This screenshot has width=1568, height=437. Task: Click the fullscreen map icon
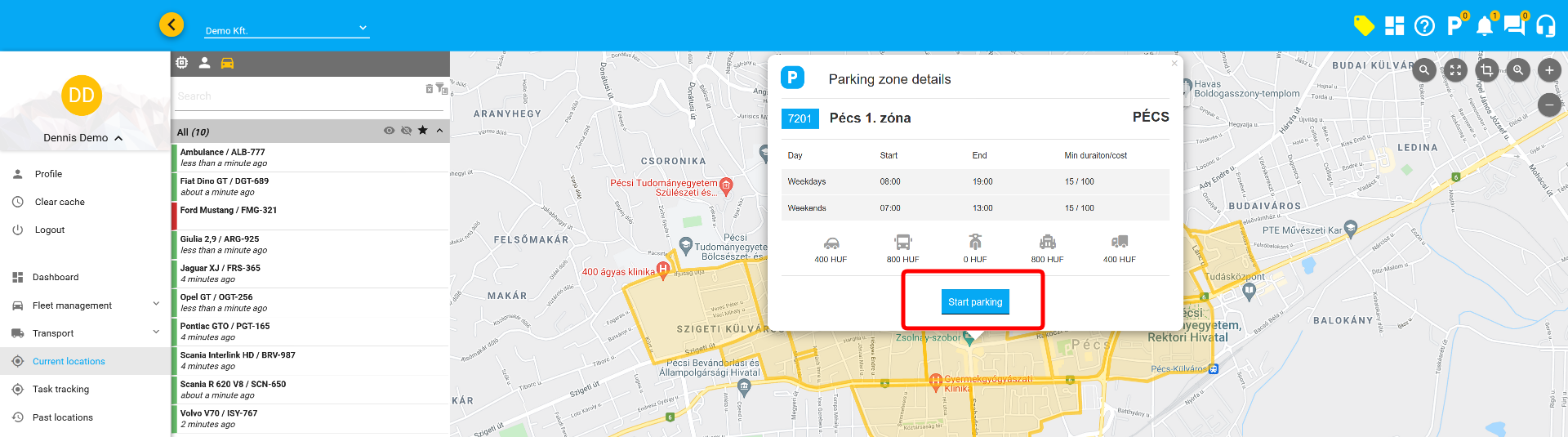point(1455,70)
